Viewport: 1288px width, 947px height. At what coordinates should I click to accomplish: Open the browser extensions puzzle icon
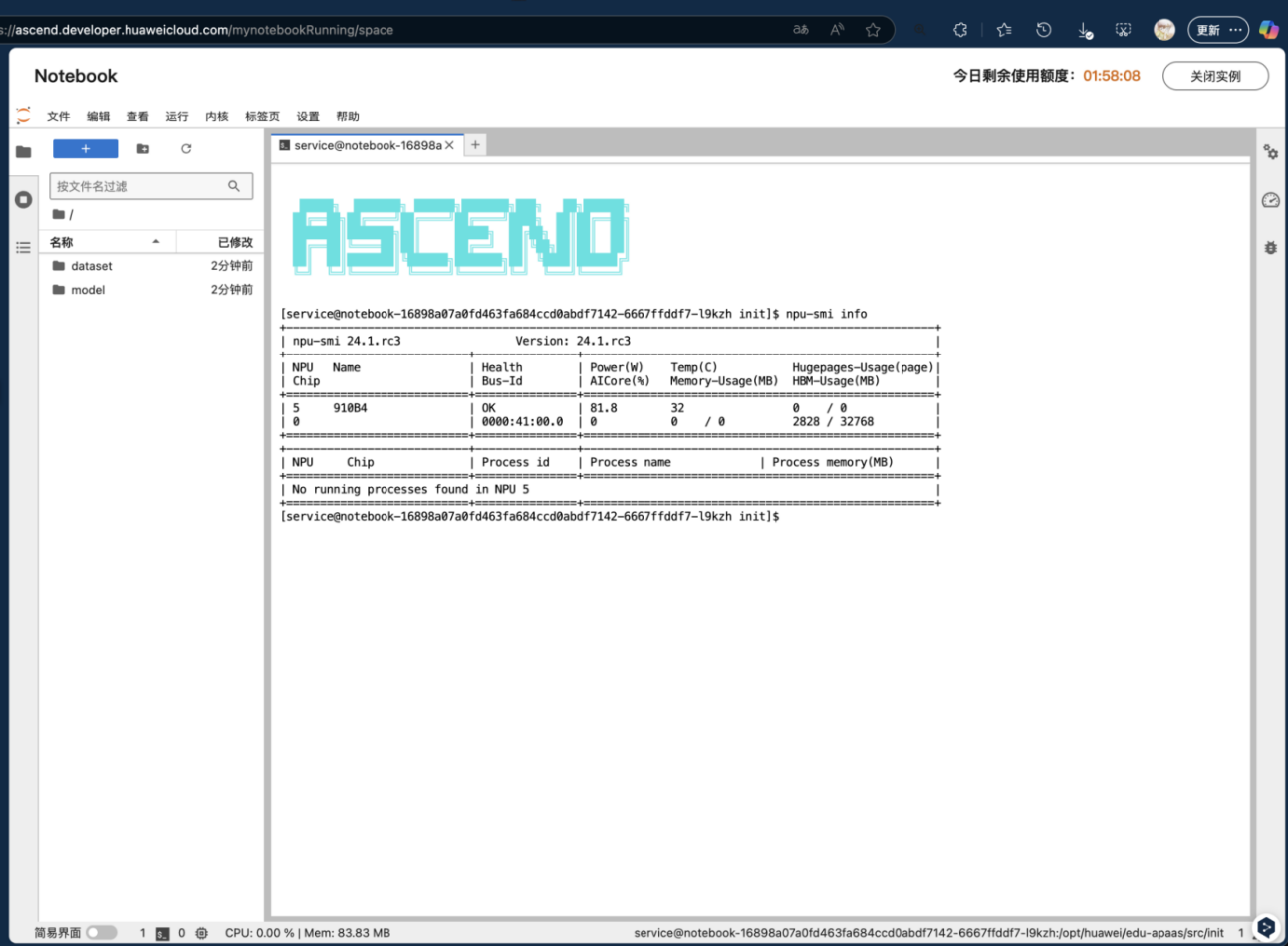(x=960, y=30)
